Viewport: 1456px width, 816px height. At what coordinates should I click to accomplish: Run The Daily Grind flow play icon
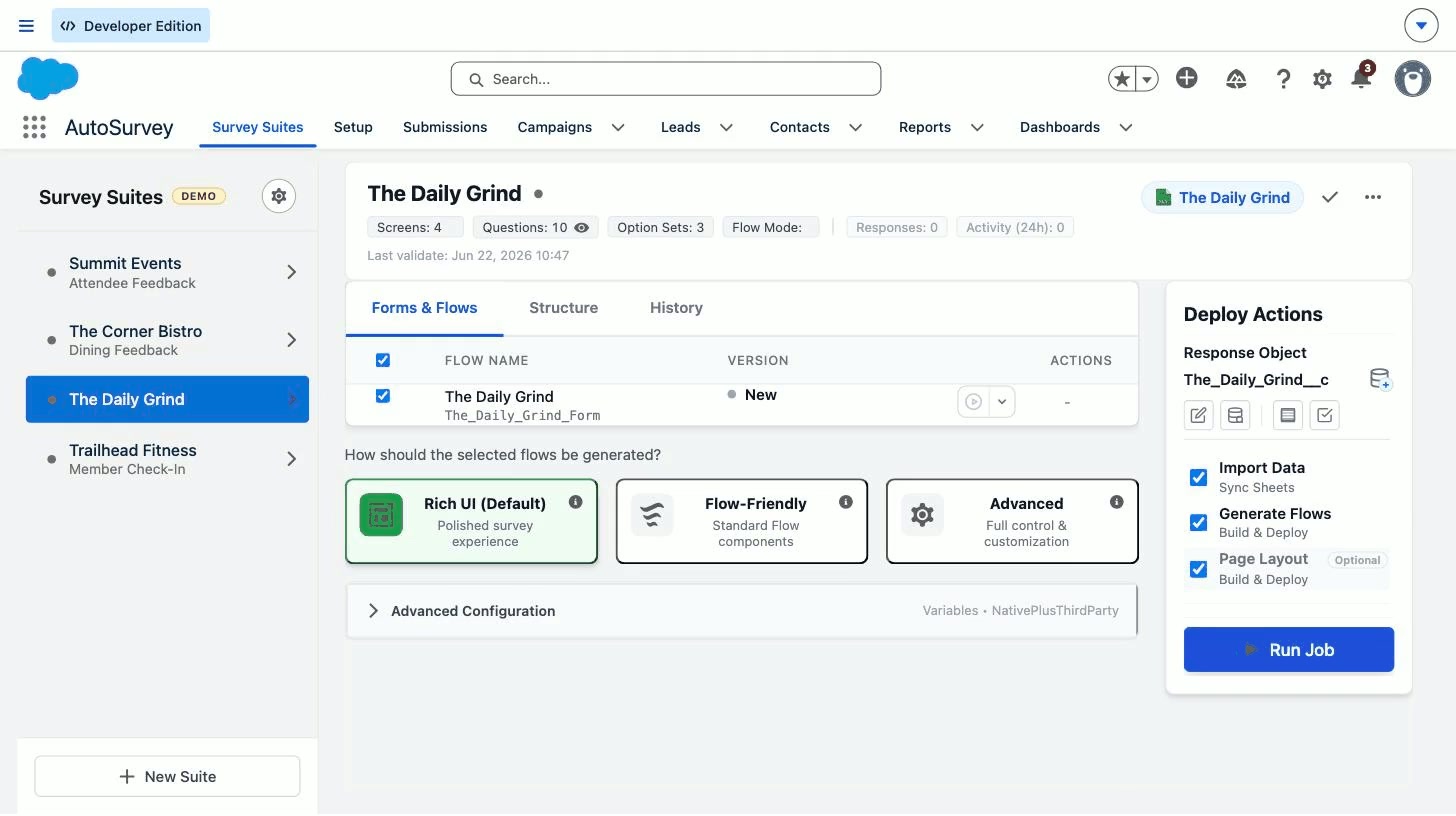pyautogui.click(x=972, y=402)
